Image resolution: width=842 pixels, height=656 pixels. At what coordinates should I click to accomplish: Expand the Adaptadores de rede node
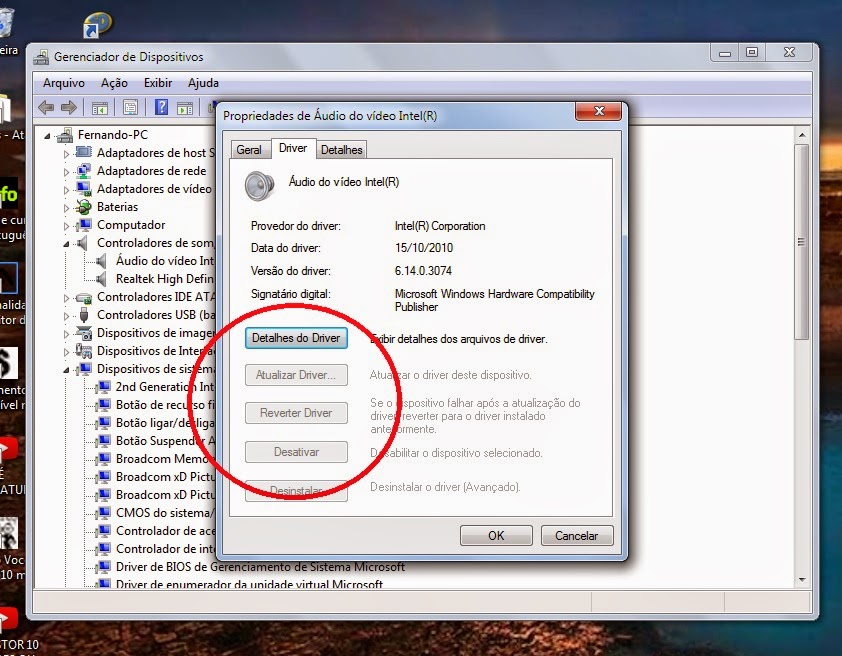pyautogui.click(x=67, y=172)
